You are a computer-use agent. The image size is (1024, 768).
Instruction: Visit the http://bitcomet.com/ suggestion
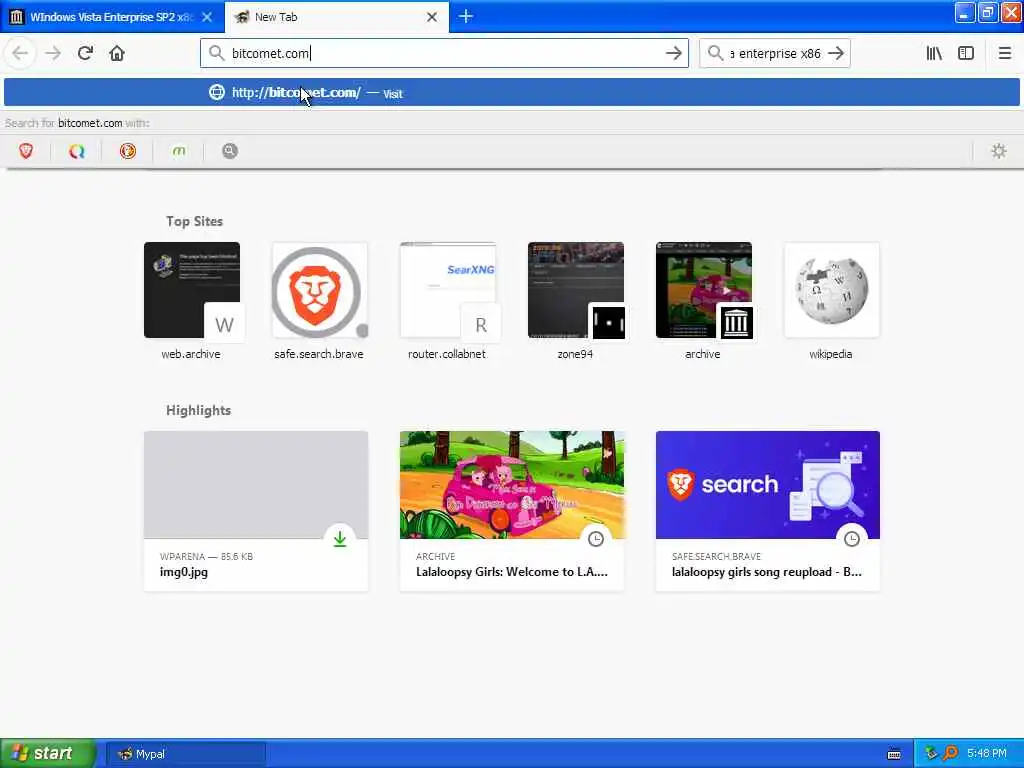point(512,92)
